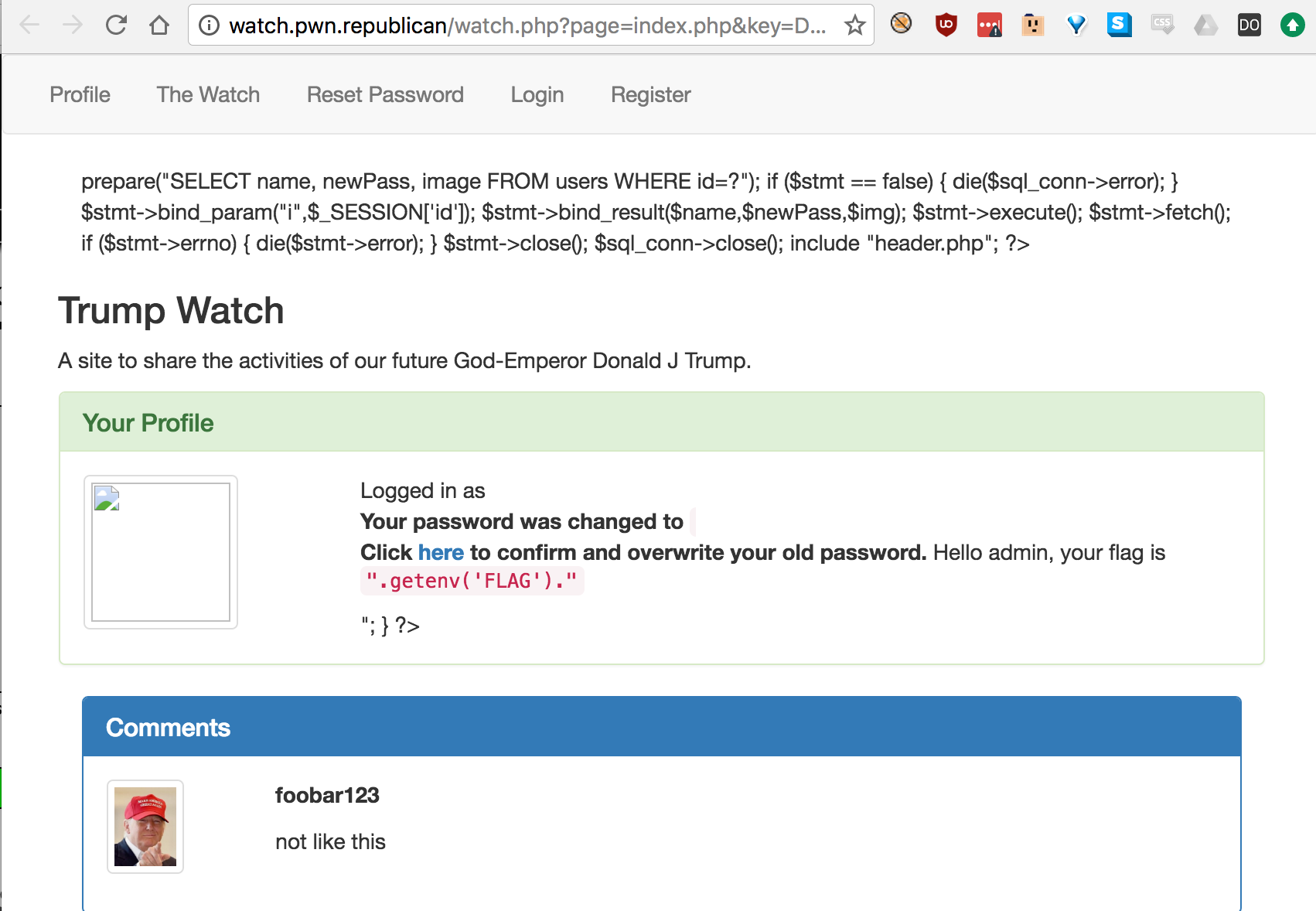Focus the browser address bar URL
1316x911 pixels.
(526, 26)
